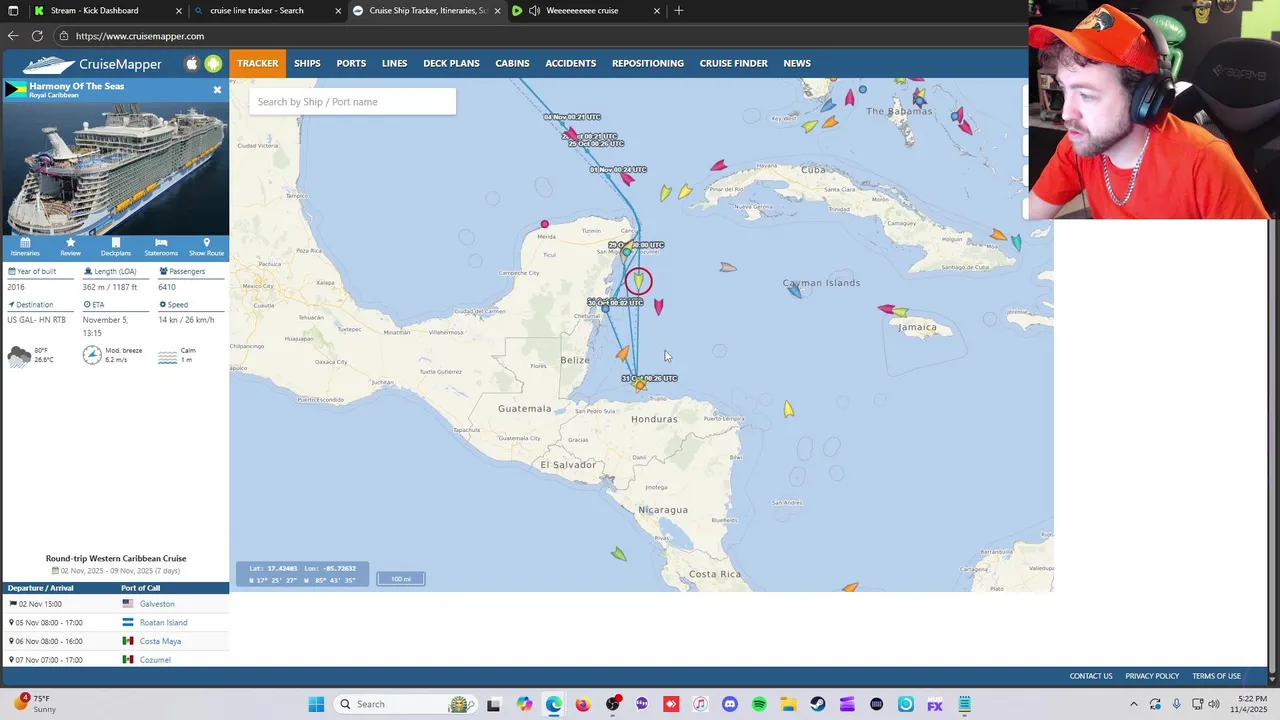1280x720 pixels.
Task: Click TERMS OF USE footer link
Action: 1216,676
